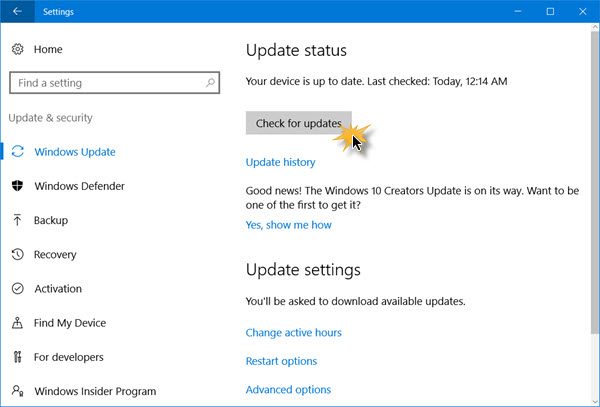Click the scrollbar up arrow

pyautogui.click(x=595, y=27)
